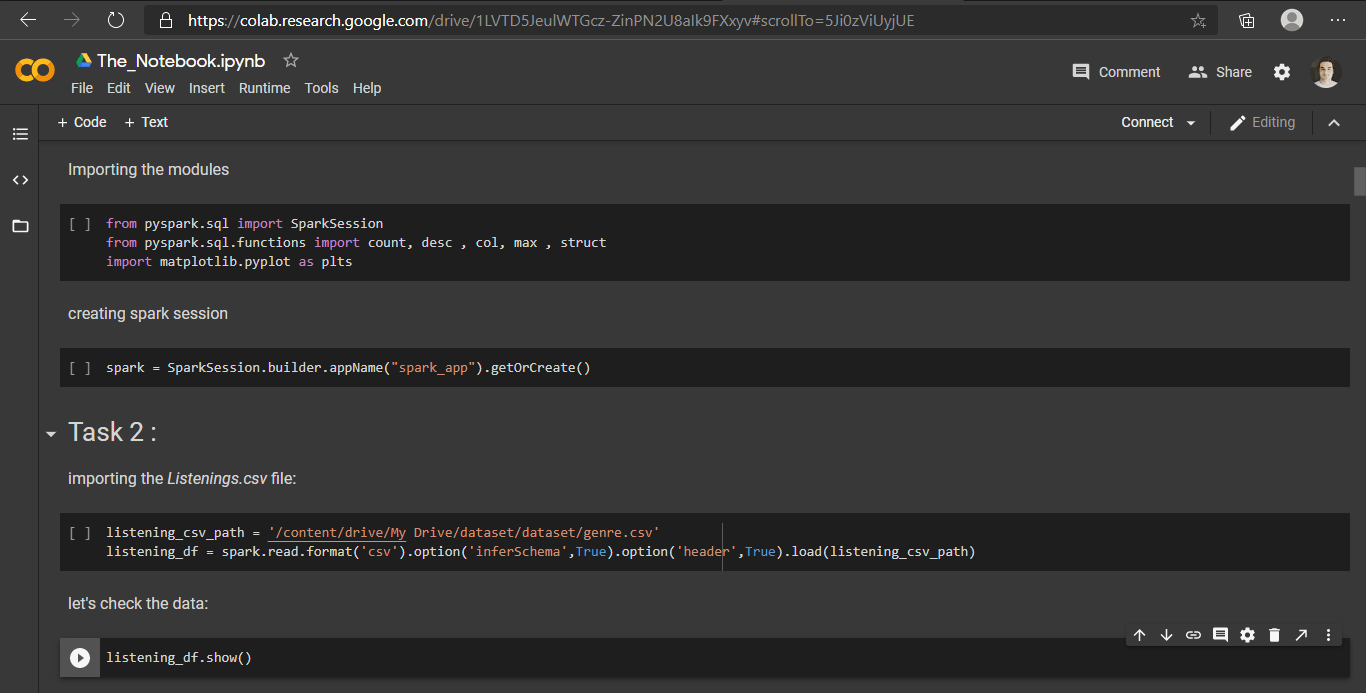The image size is (1366, 693).
Task: Star the The_Notebook.ipynb file
Action: tap(290, 60)
